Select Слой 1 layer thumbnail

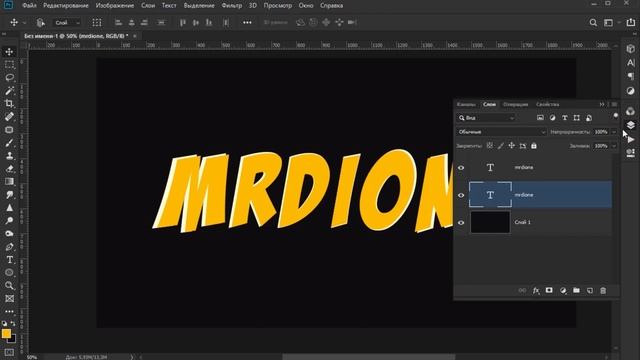[x=490, y=222]
